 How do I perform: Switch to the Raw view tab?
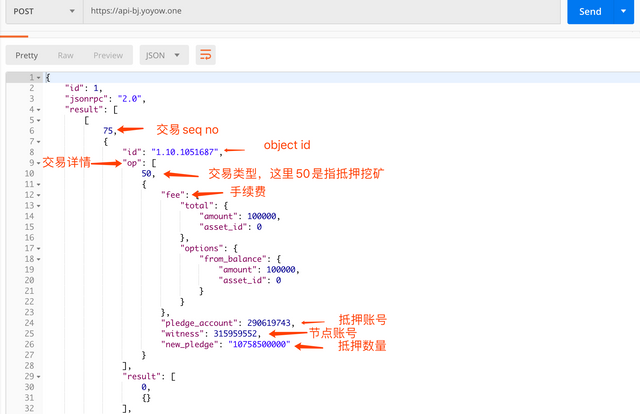point(66,56)
